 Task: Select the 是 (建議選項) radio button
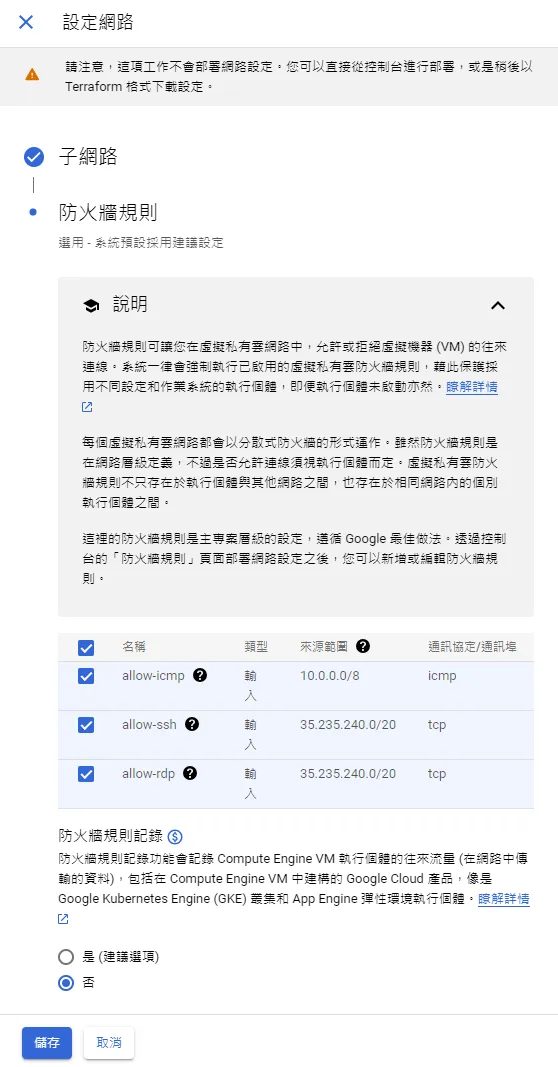coord(66,957)
